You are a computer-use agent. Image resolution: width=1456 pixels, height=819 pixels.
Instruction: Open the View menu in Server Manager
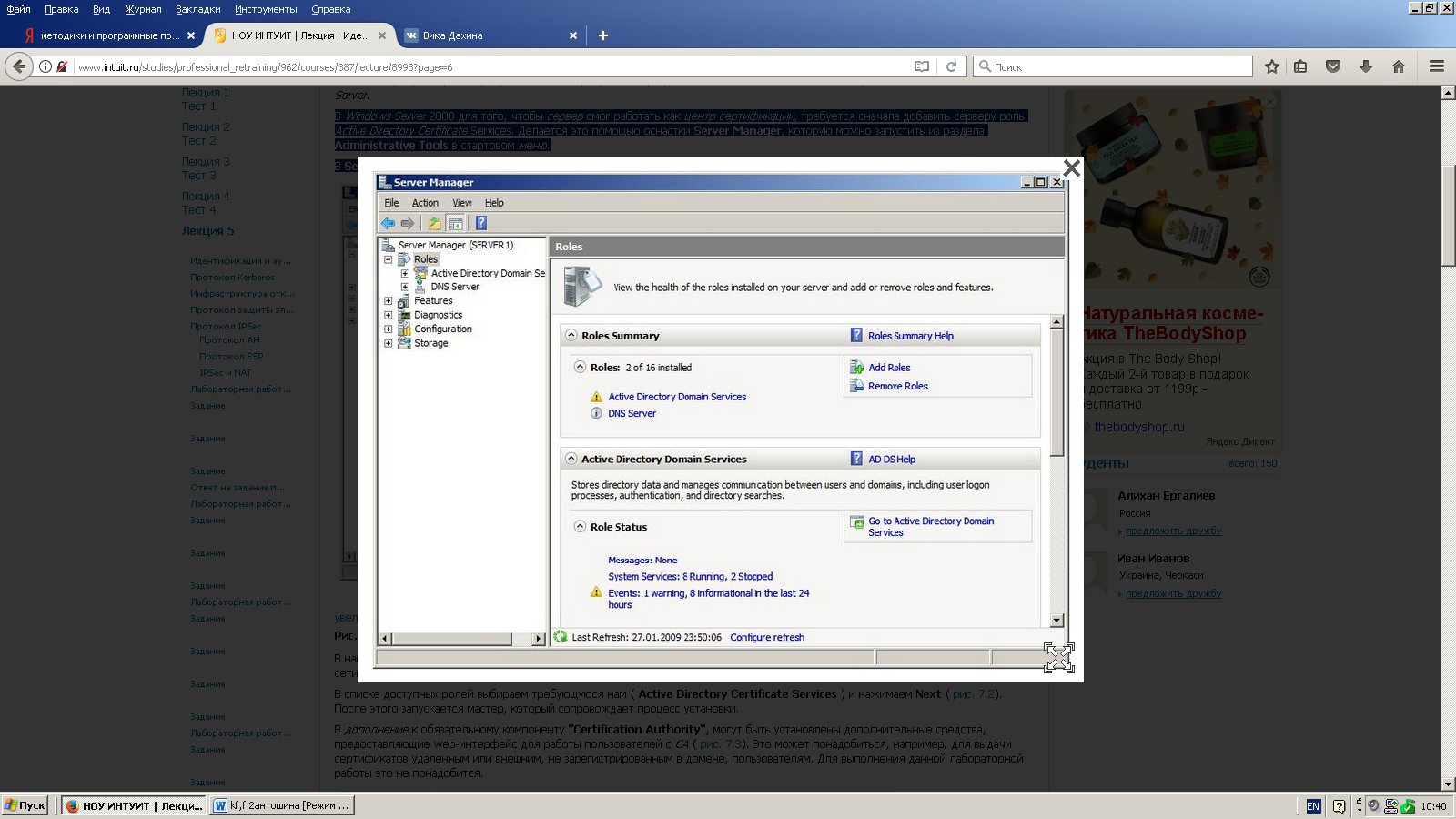(462, 203)
